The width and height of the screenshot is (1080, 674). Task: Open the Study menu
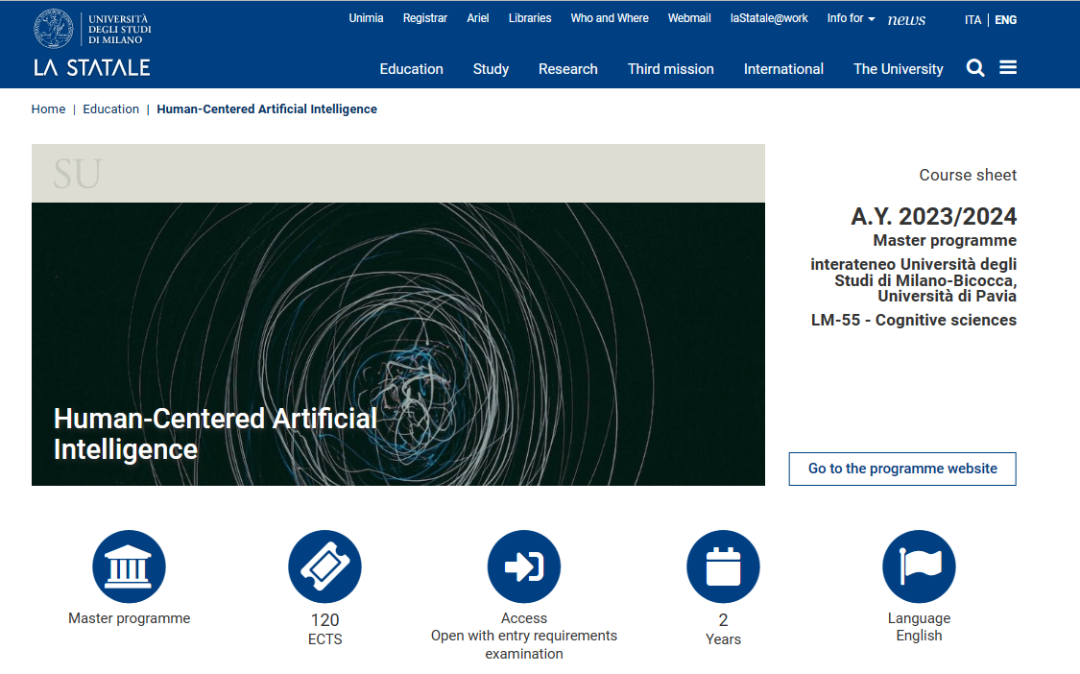(490, 69)
